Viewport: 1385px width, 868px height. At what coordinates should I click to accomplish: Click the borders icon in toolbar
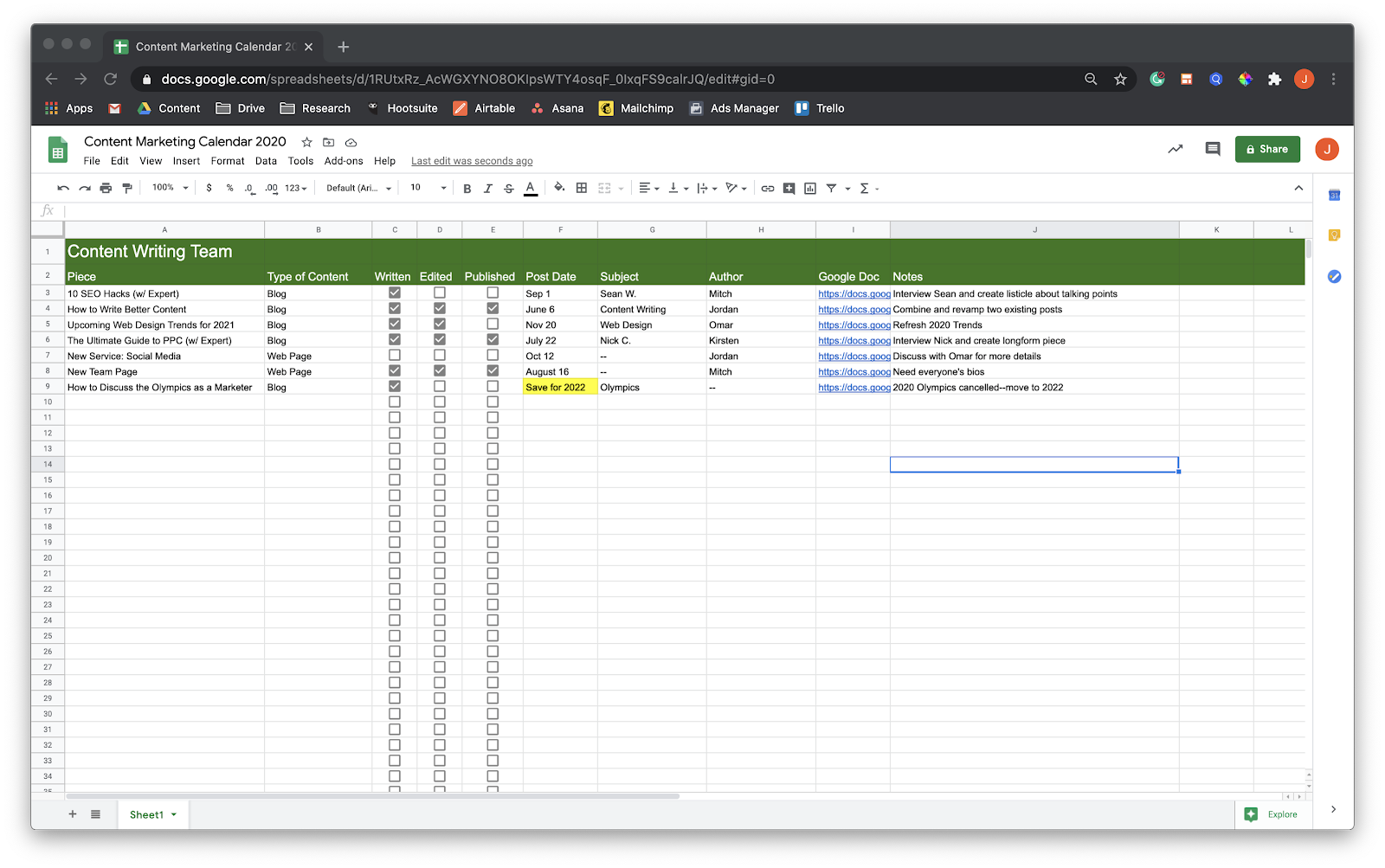coord(582,188)
